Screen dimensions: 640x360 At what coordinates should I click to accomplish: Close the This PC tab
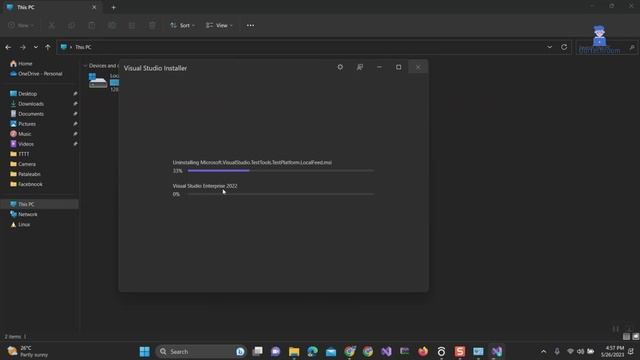(x=94, y=7)
